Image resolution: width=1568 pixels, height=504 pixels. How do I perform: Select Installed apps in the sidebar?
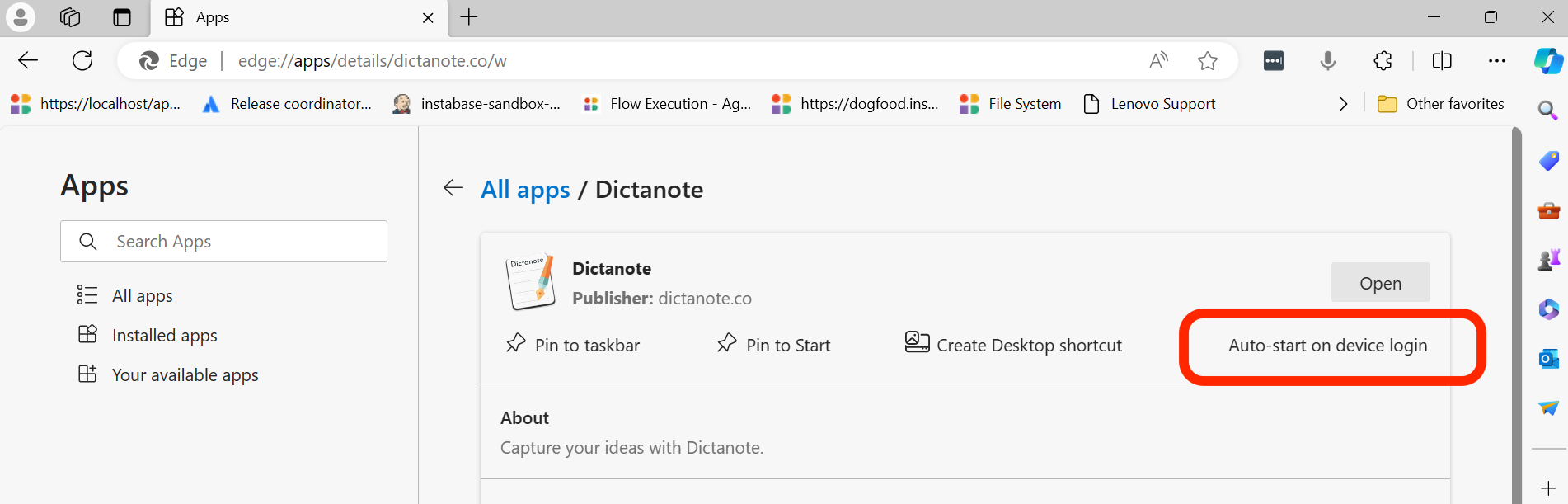click(148, 335)
